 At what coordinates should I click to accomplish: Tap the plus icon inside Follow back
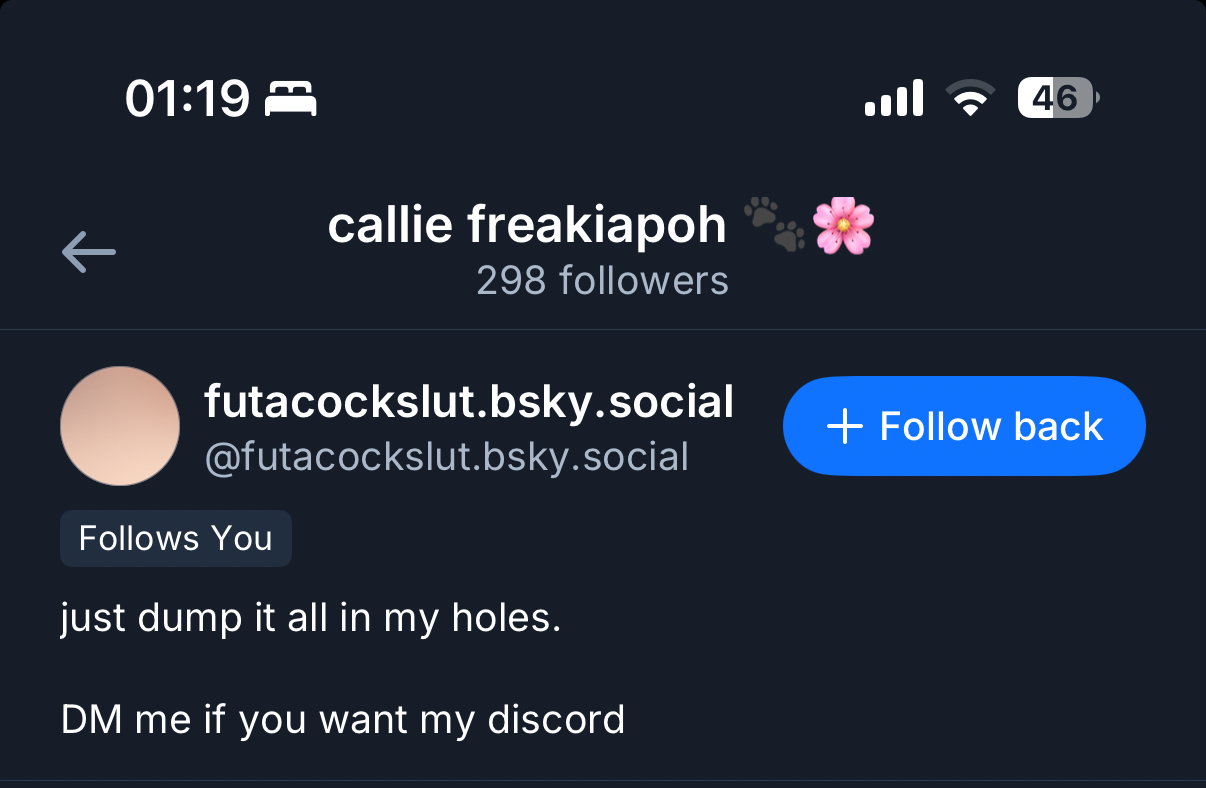[845, 427]
